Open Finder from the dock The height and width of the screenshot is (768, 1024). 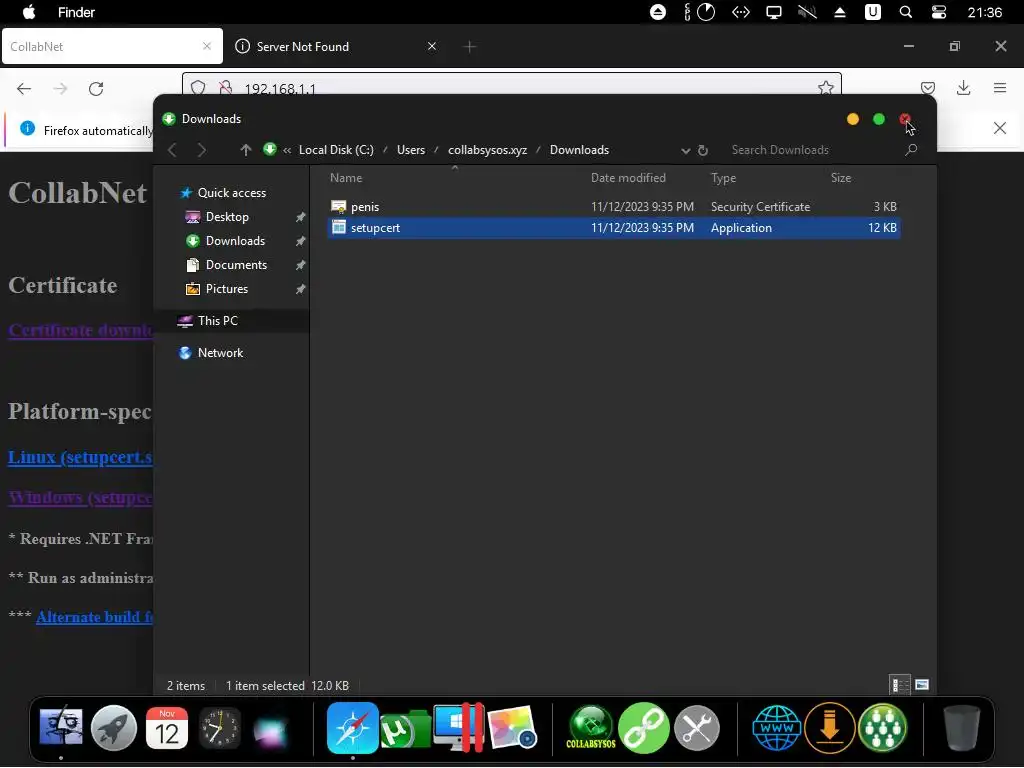pos(61,727)
